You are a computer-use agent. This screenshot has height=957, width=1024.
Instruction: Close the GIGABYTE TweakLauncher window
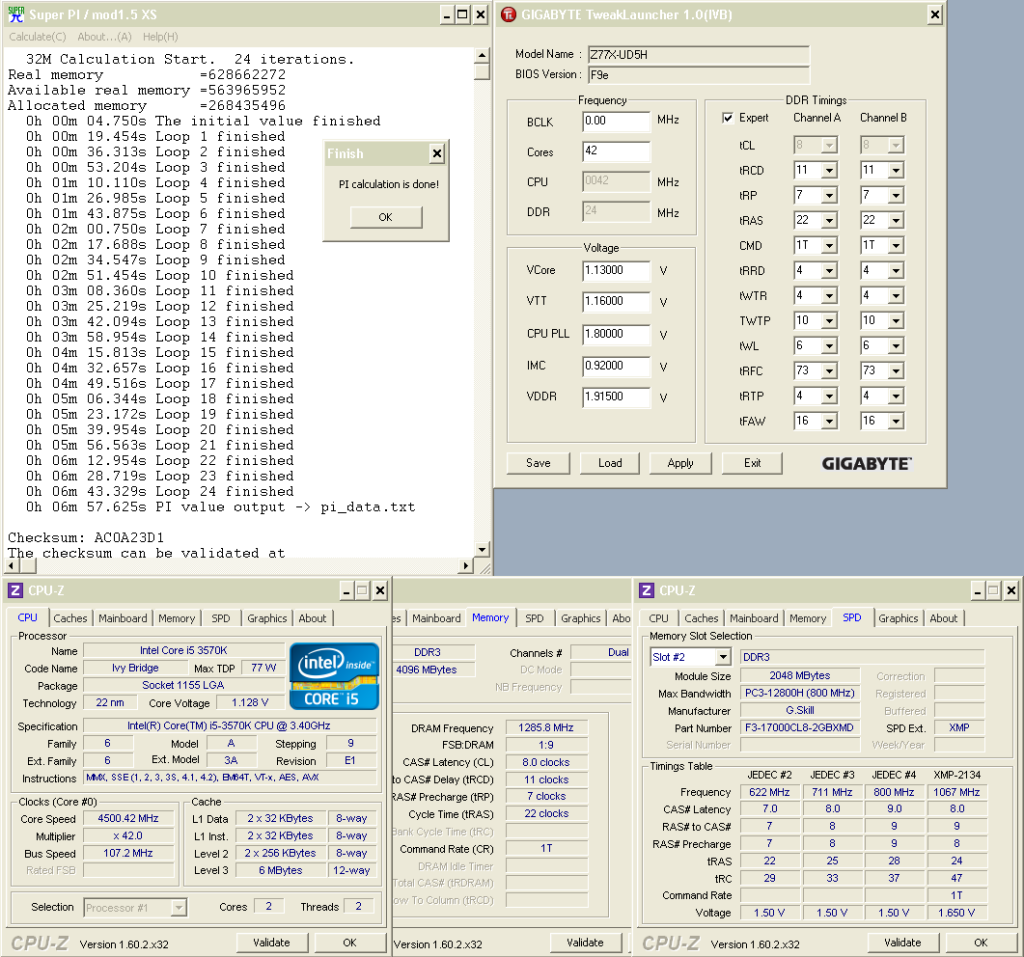934,15
